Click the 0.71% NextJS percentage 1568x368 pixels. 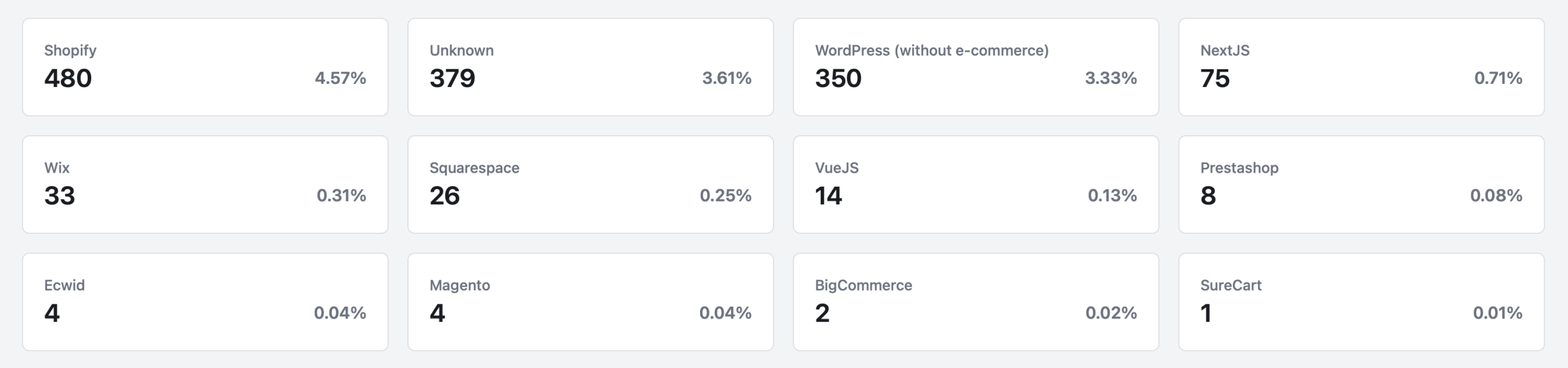(x=1498, y=78)
